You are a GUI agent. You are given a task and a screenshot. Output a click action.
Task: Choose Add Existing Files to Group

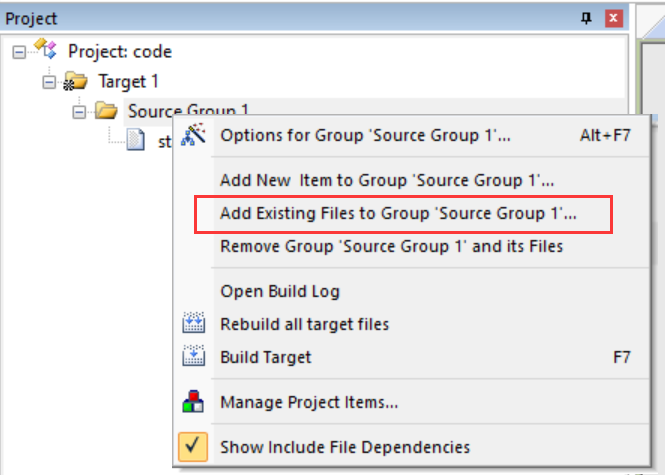(399, 214)
